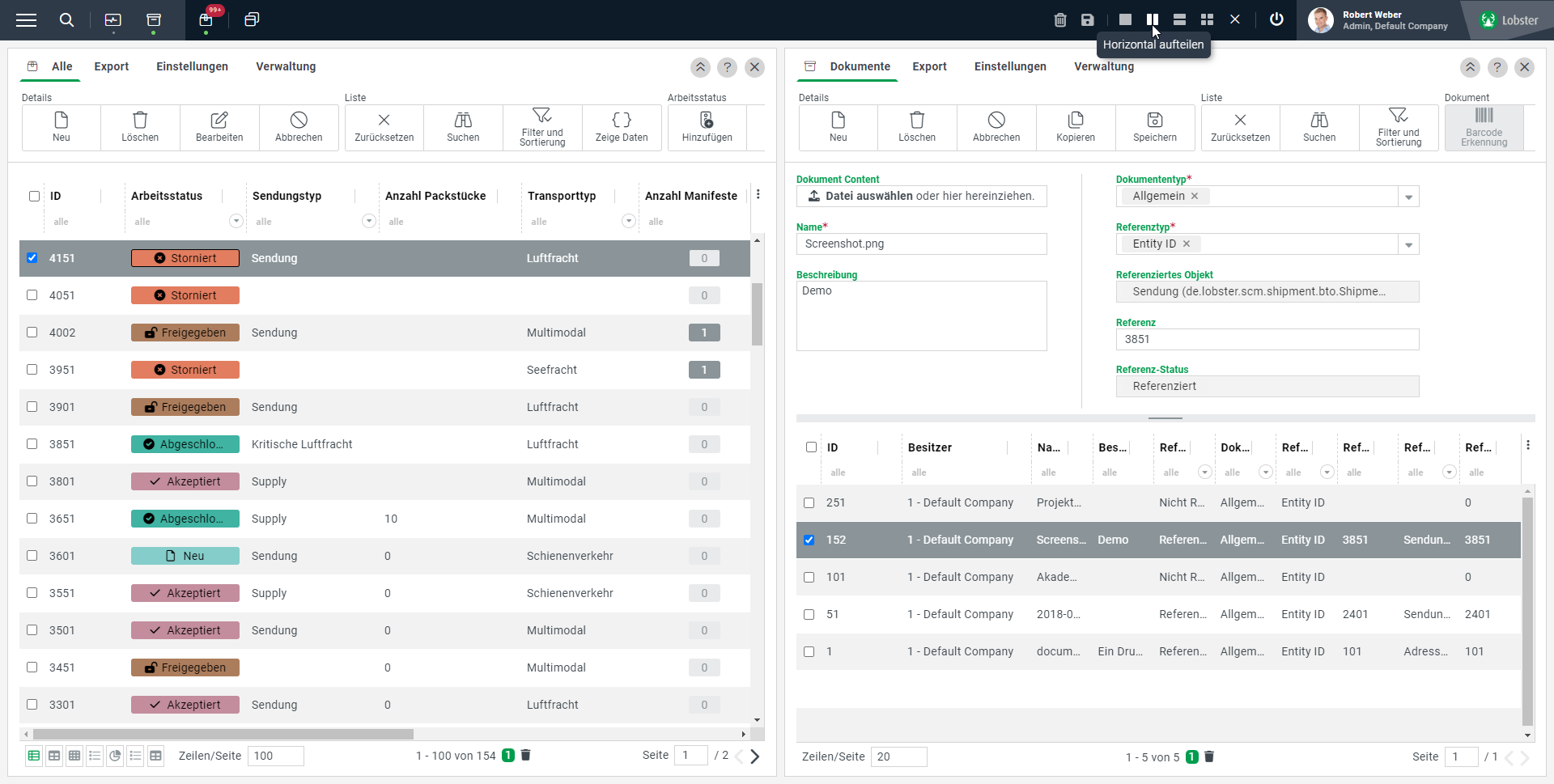Screen dimensions: 1554x784
Task: Click Kopieren in the documents toolbar
Action: click(1076, 128)
